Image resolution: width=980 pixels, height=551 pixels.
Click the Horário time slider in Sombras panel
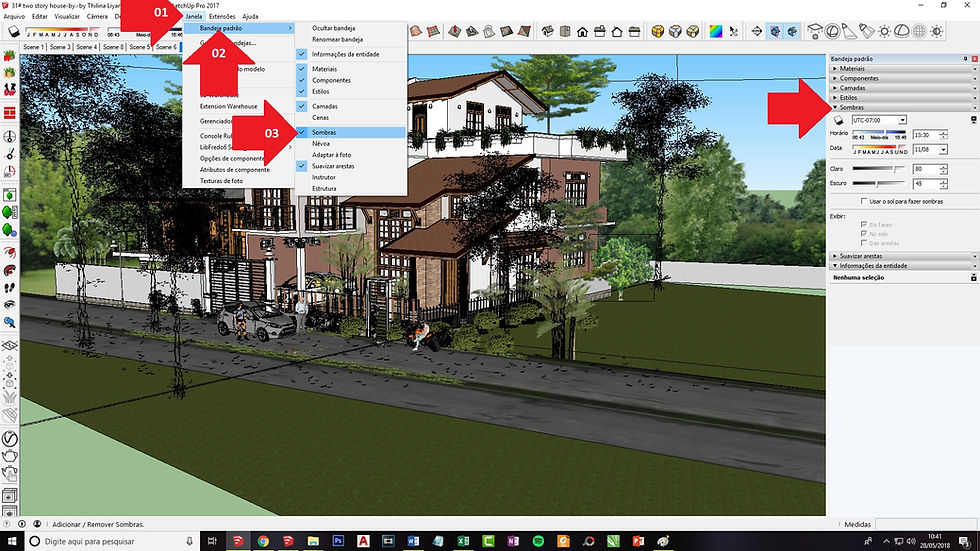[879, 132]
